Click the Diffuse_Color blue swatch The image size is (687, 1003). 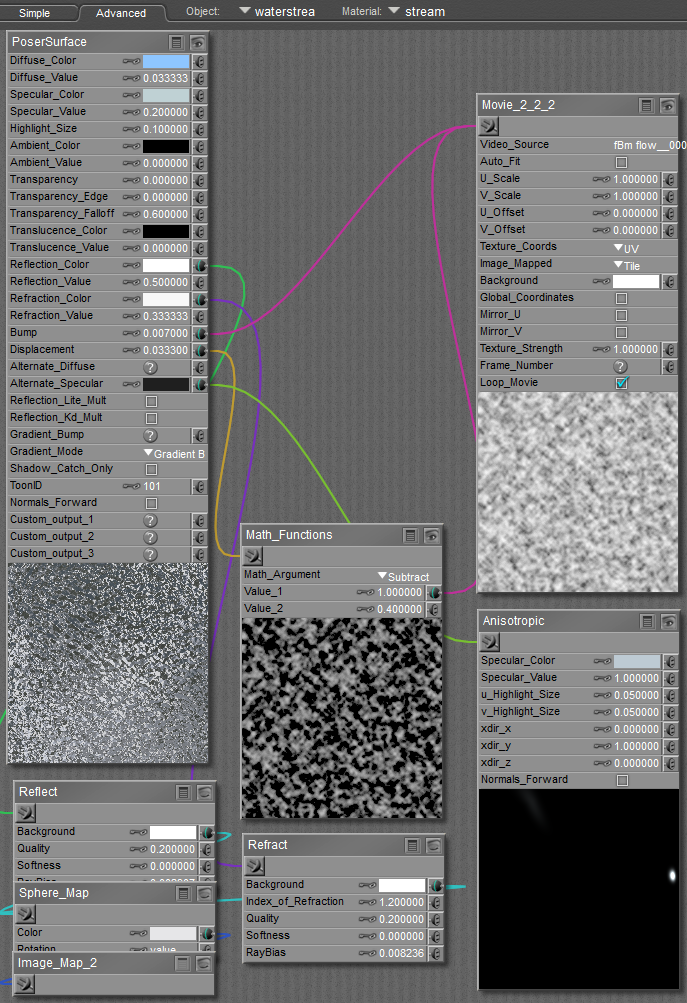pos(165,61)
